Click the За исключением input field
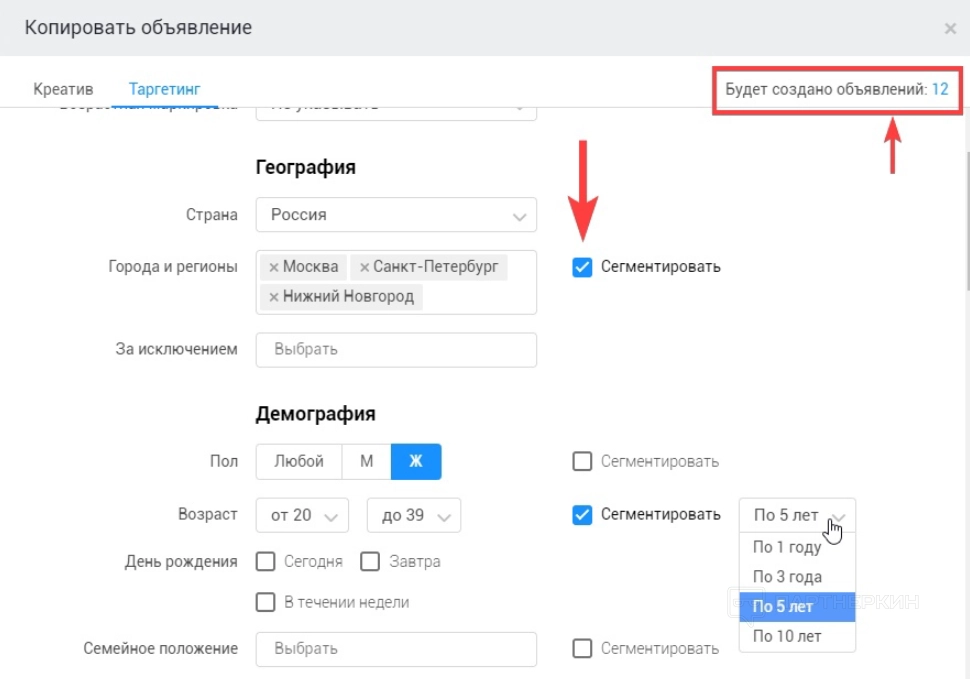Image resolution: width=970 pixels, height=679 pixels. (396, 350)
